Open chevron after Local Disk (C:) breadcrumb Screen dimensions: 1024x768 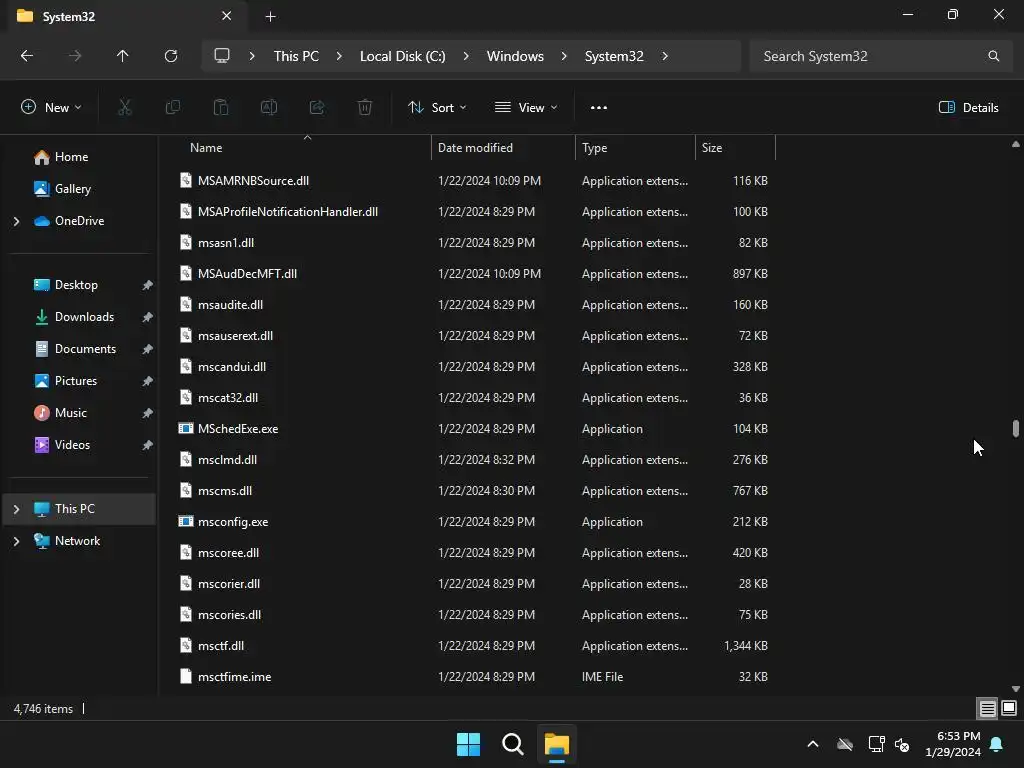pos(466,56)
